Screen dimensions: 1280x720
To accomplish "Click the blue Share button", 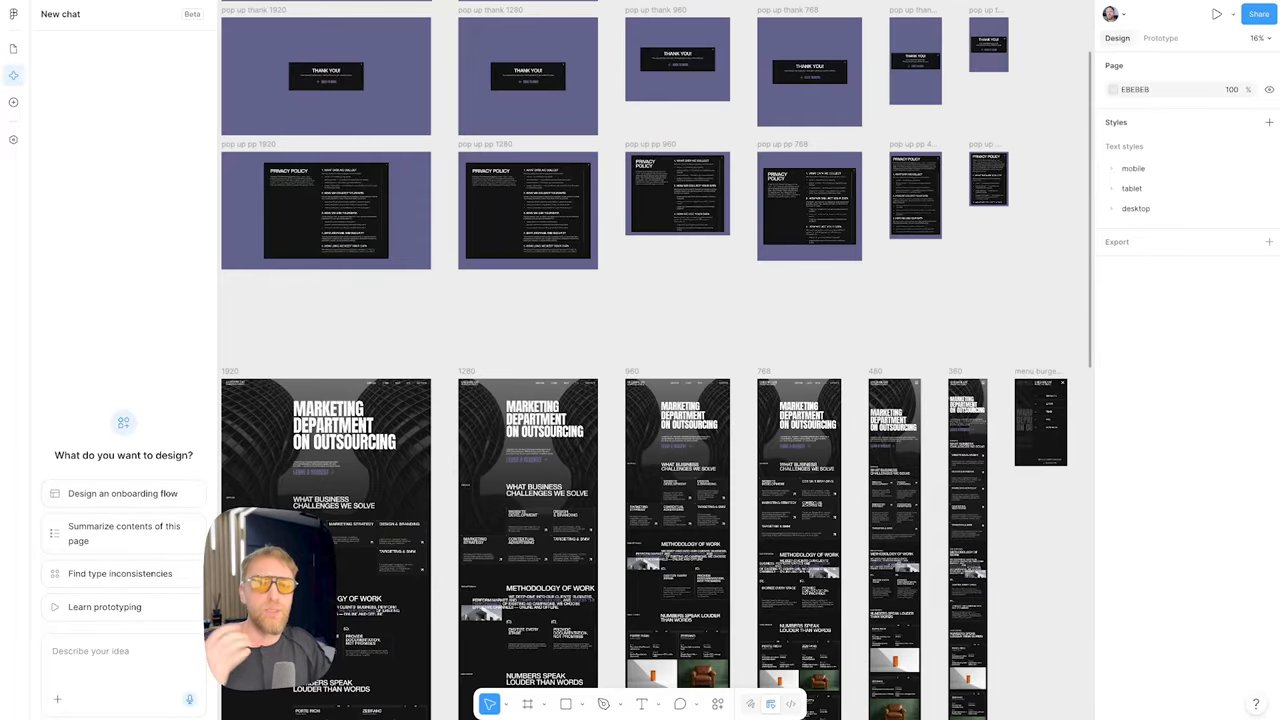I will point(1259,14).
